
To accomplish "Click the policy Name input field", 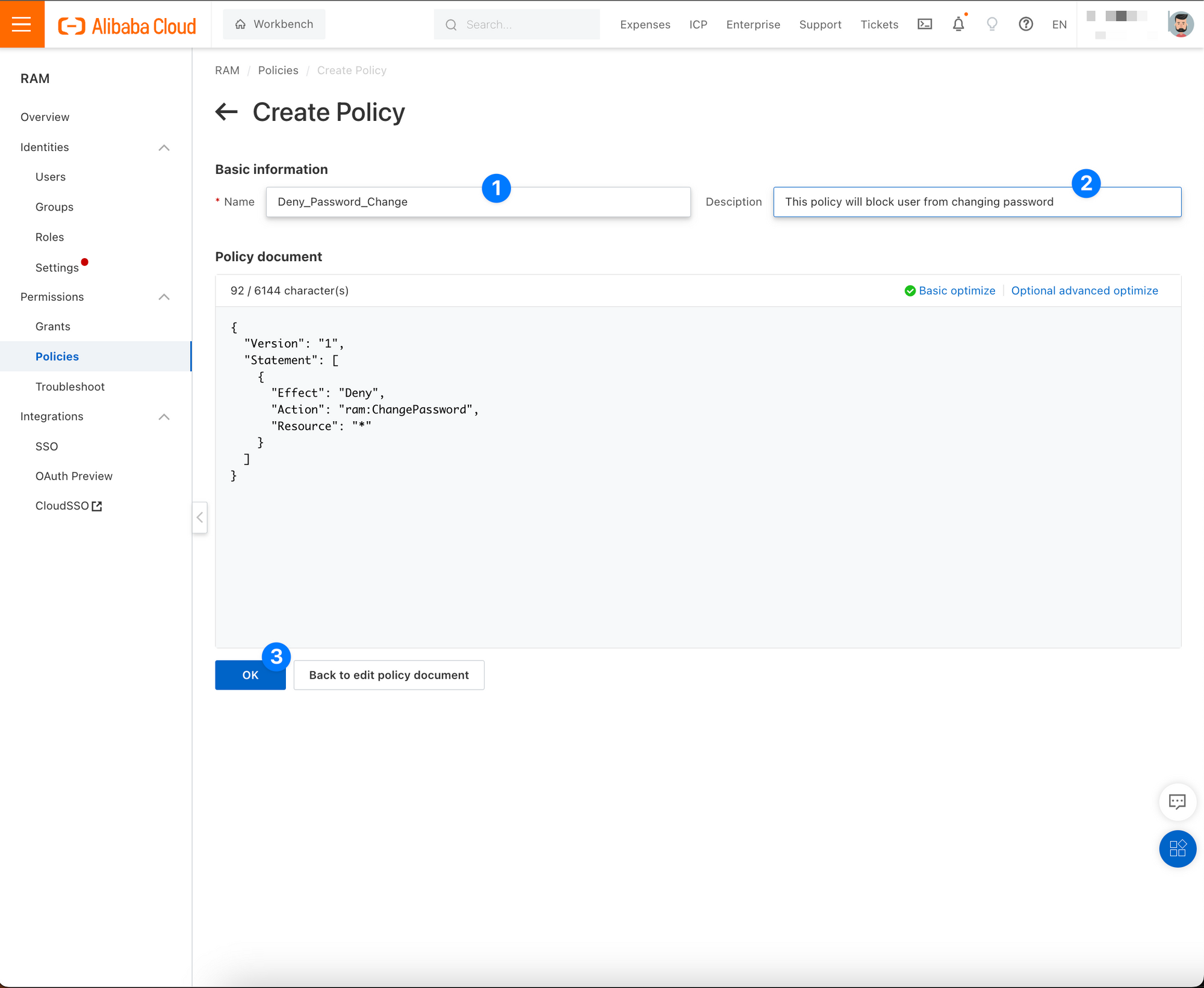I will coord(478,202).
